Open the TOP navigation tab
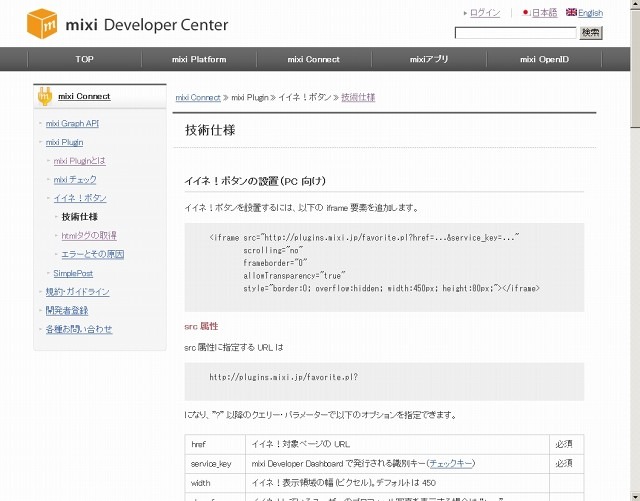The image size is (640, 501). pyautogui.click(x=84, y=59)
